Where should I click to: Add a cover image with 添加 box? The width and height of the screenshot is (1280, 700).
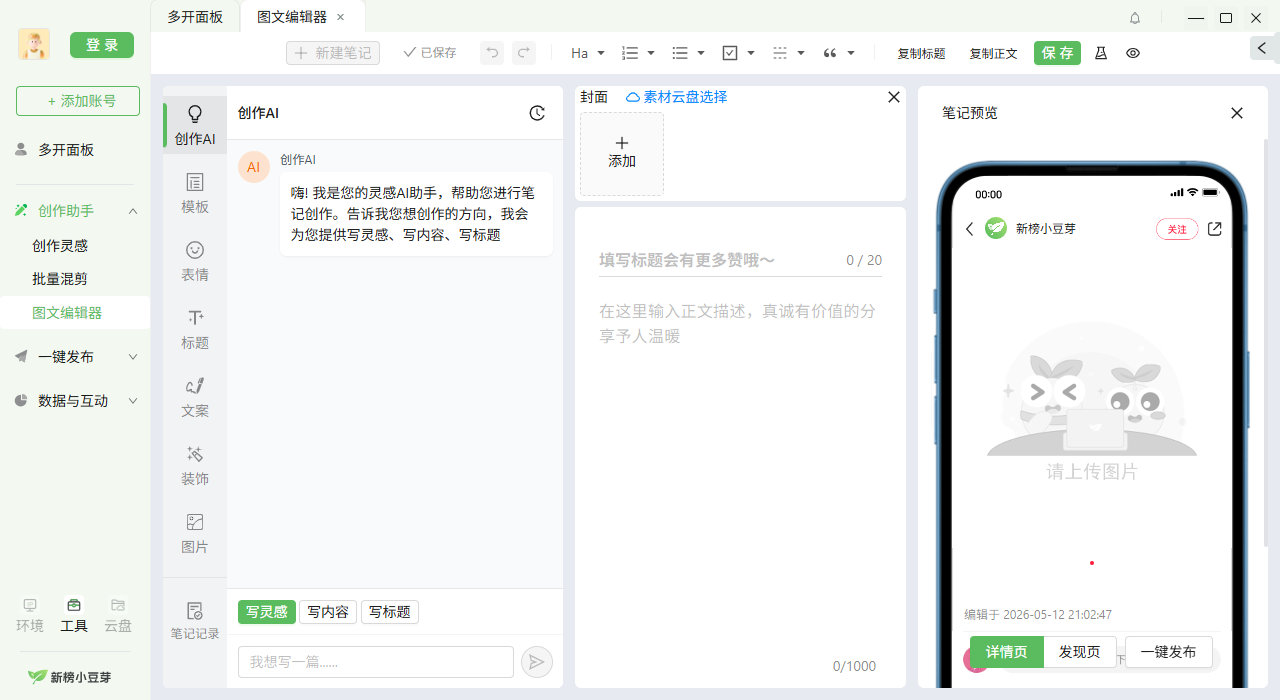(x=622, y=154)
